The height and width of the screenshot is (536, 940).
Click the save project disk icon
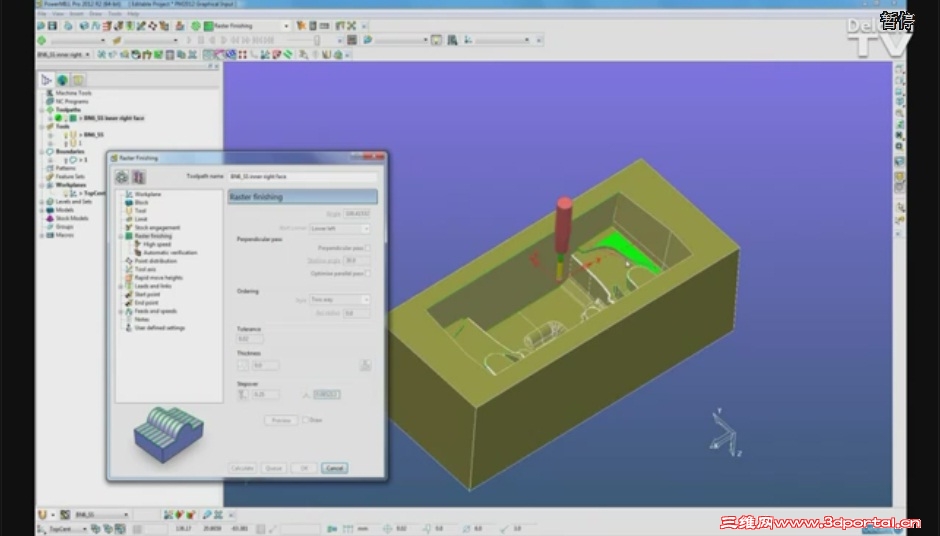click(52, 26)
